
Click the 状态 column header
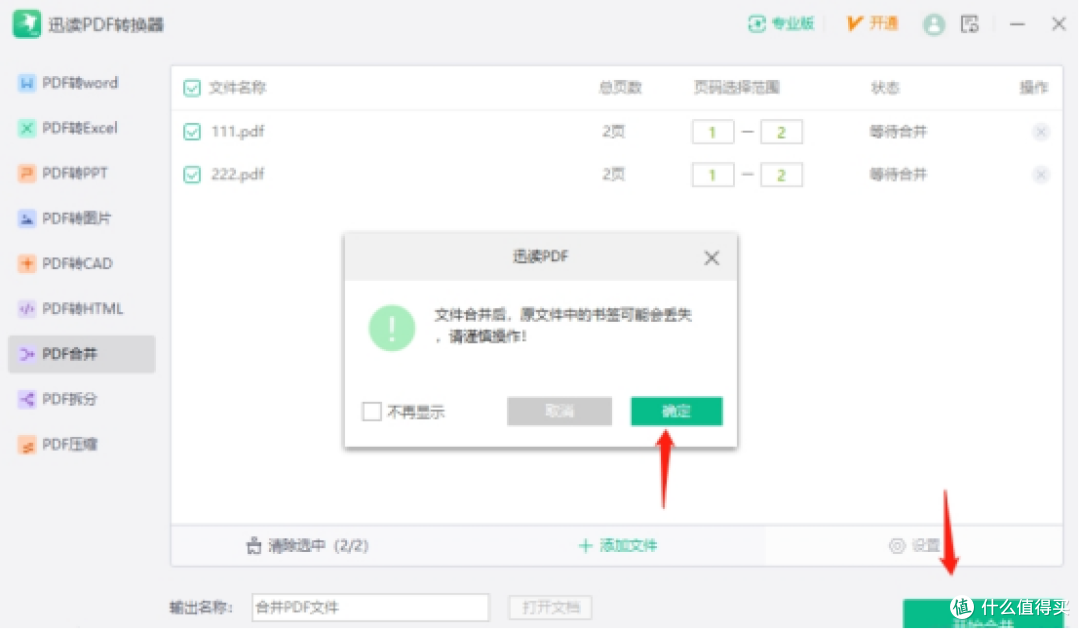click(885, 88)
